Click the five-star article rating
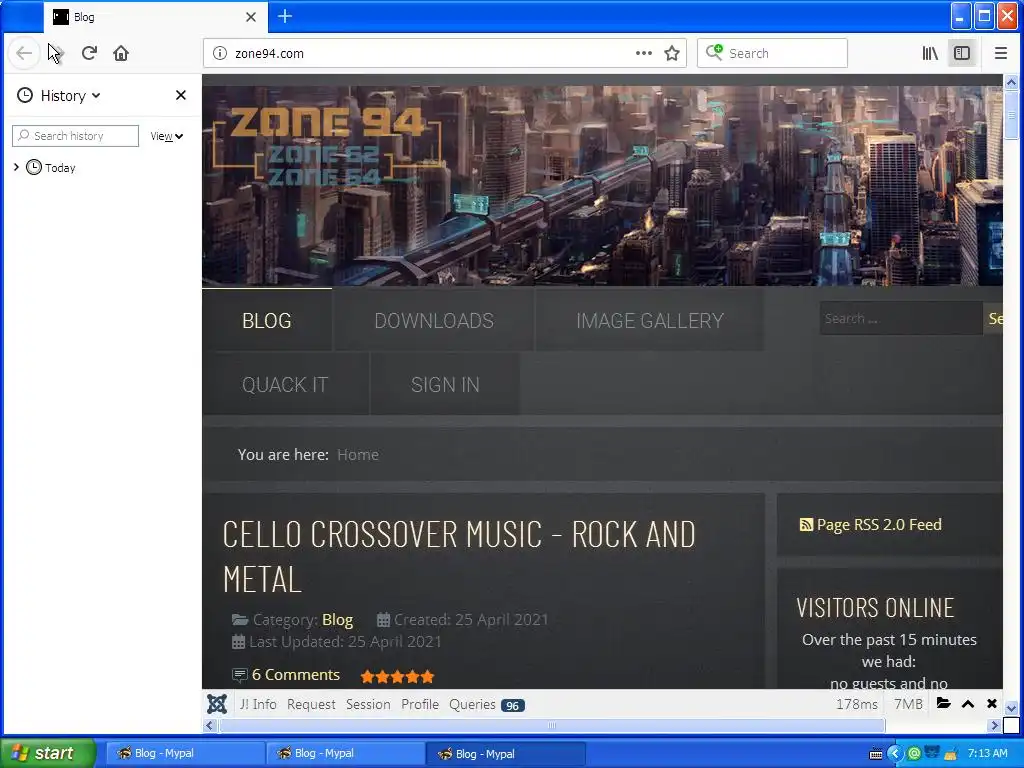Screen dimensions: 1024x768 [x=397, y=677]
